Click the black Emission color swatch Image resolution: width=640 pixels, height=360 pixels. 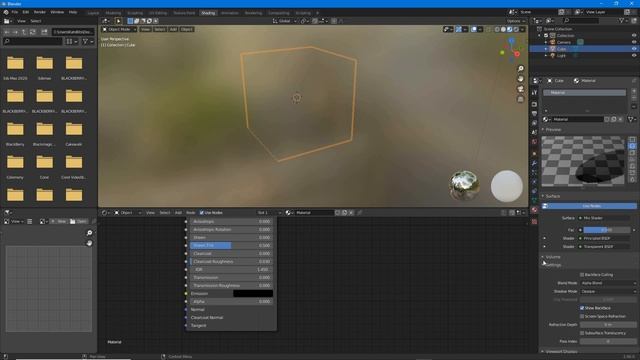tap(253, 293)
